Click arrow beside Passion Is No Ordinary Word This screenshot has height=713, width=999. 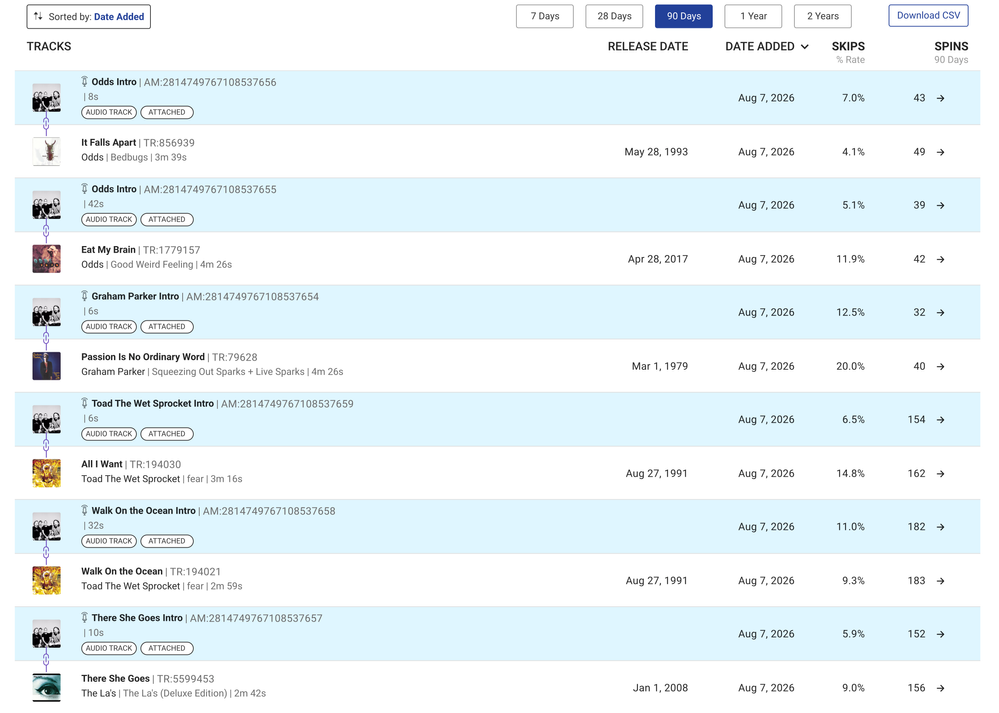pyautogui.click(x=940, y=366)
